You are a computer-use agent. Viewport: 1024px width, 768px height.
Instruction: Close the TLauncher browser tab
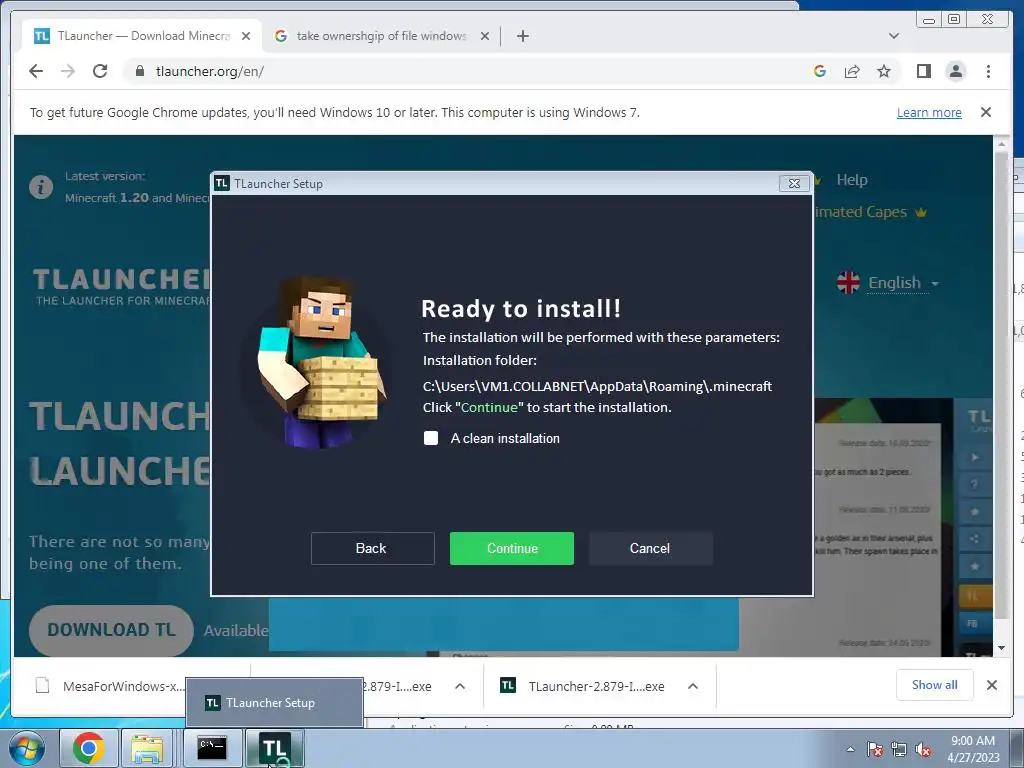246,36
